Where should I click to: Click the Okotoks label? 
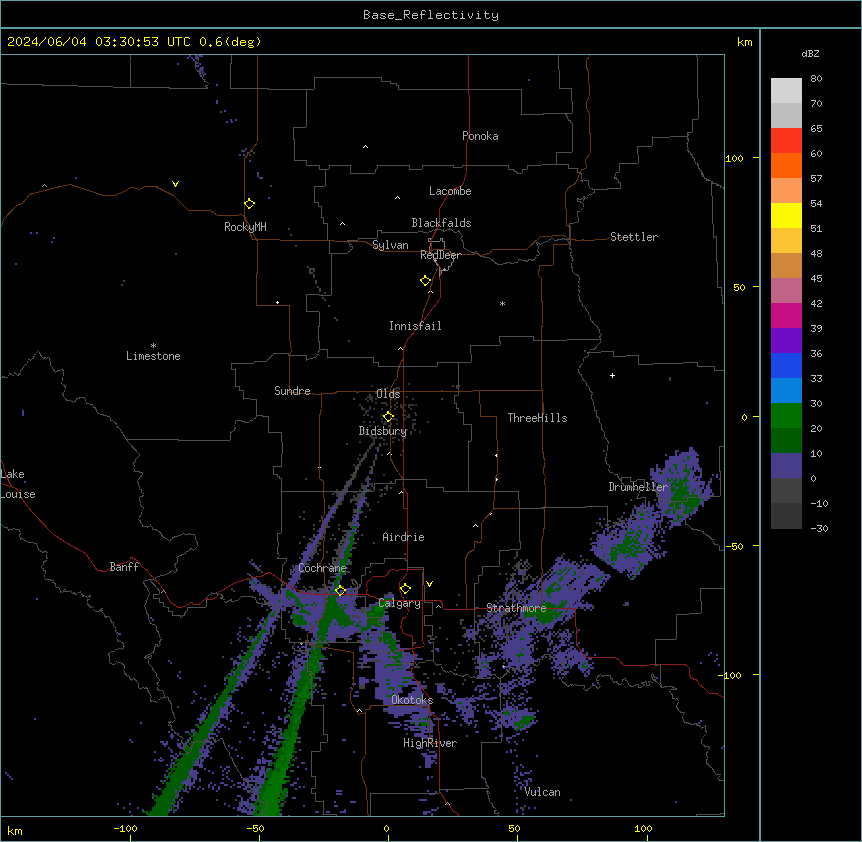pyautogui.click(x=412, y=700)
